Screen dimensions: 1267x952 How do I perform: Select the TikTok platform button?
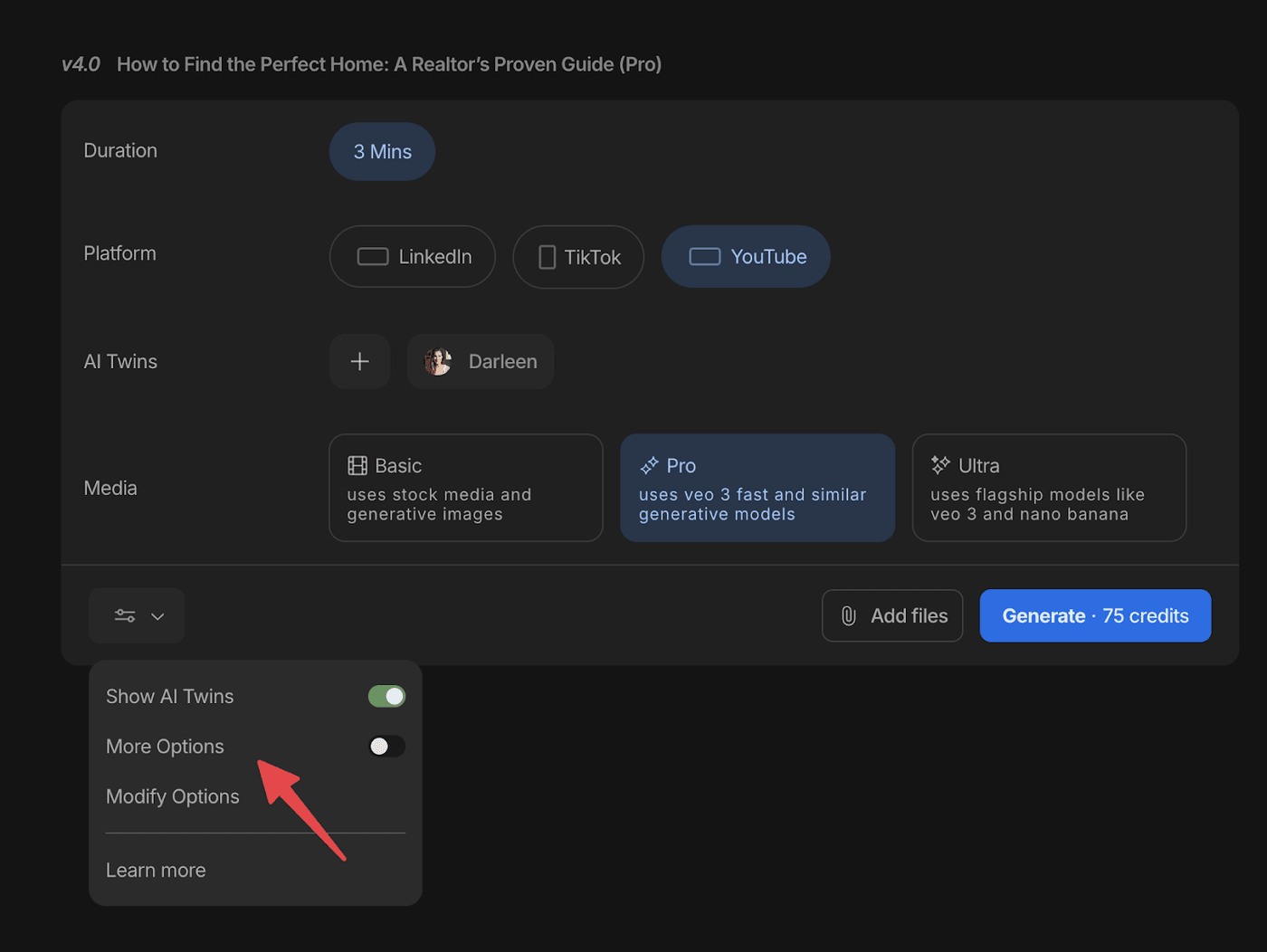click(x=578, y=257)
